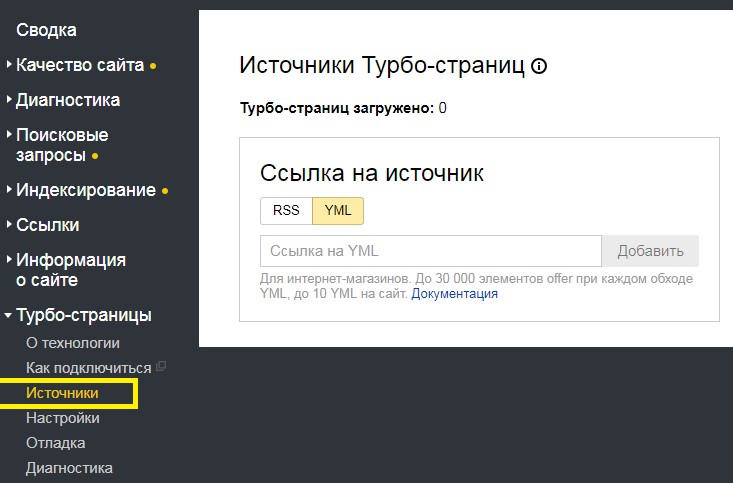Click Турбо-страниц загружено: 0 text
This screenshot has height=483, width=733.
[x=343, y=108]
